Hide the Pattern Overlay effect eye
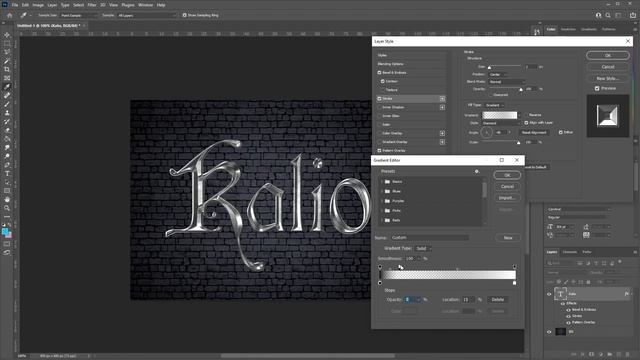This screenshot has width=640, height=360. (568, 322)
